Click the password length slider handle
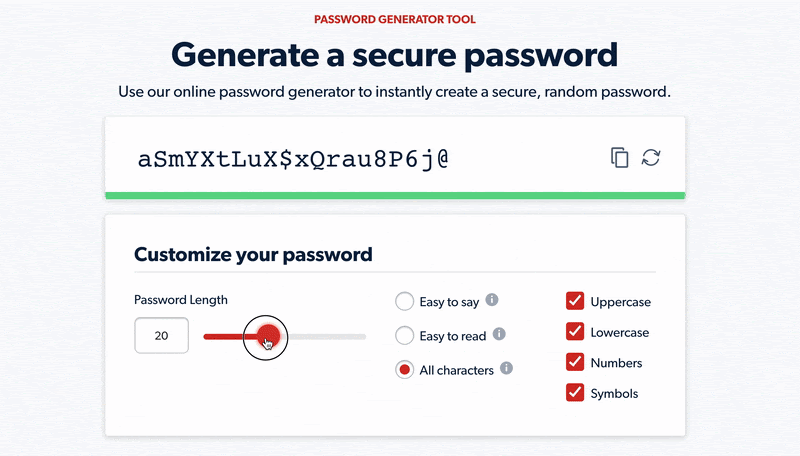Viewport: 800px width, 456px height. point(267,336)
